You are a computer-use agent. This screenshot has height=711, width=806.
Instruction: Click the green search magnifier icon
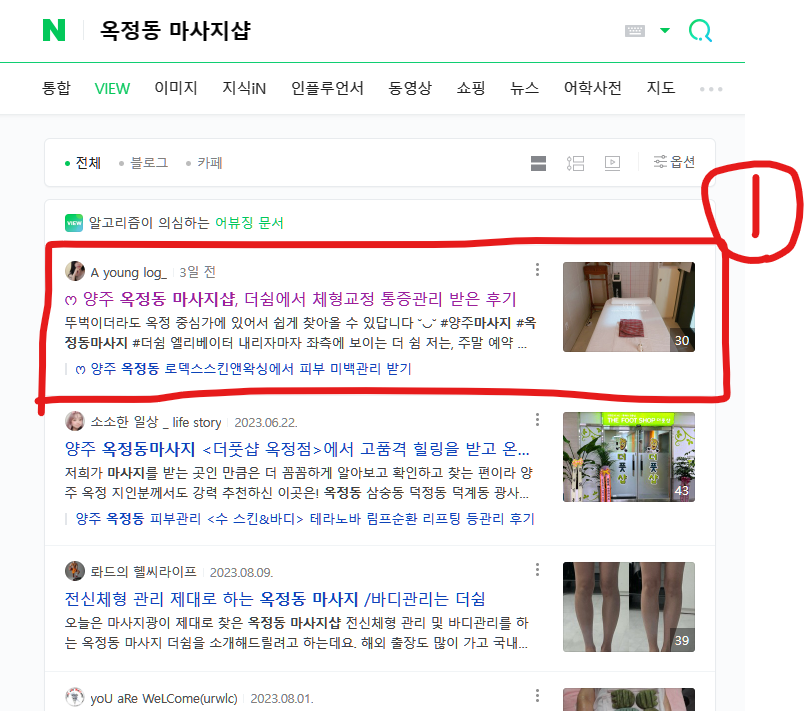click(700, 31)
